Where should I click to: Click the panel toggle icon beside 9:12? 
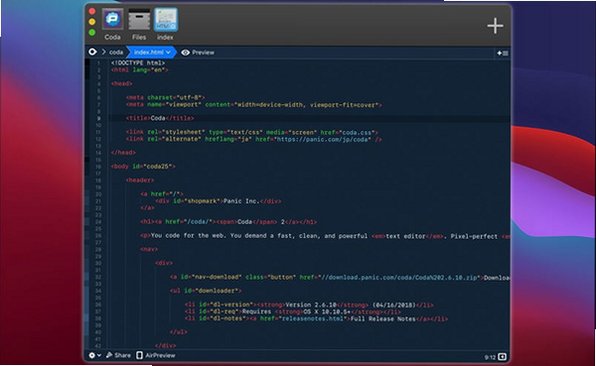(502, 356)
